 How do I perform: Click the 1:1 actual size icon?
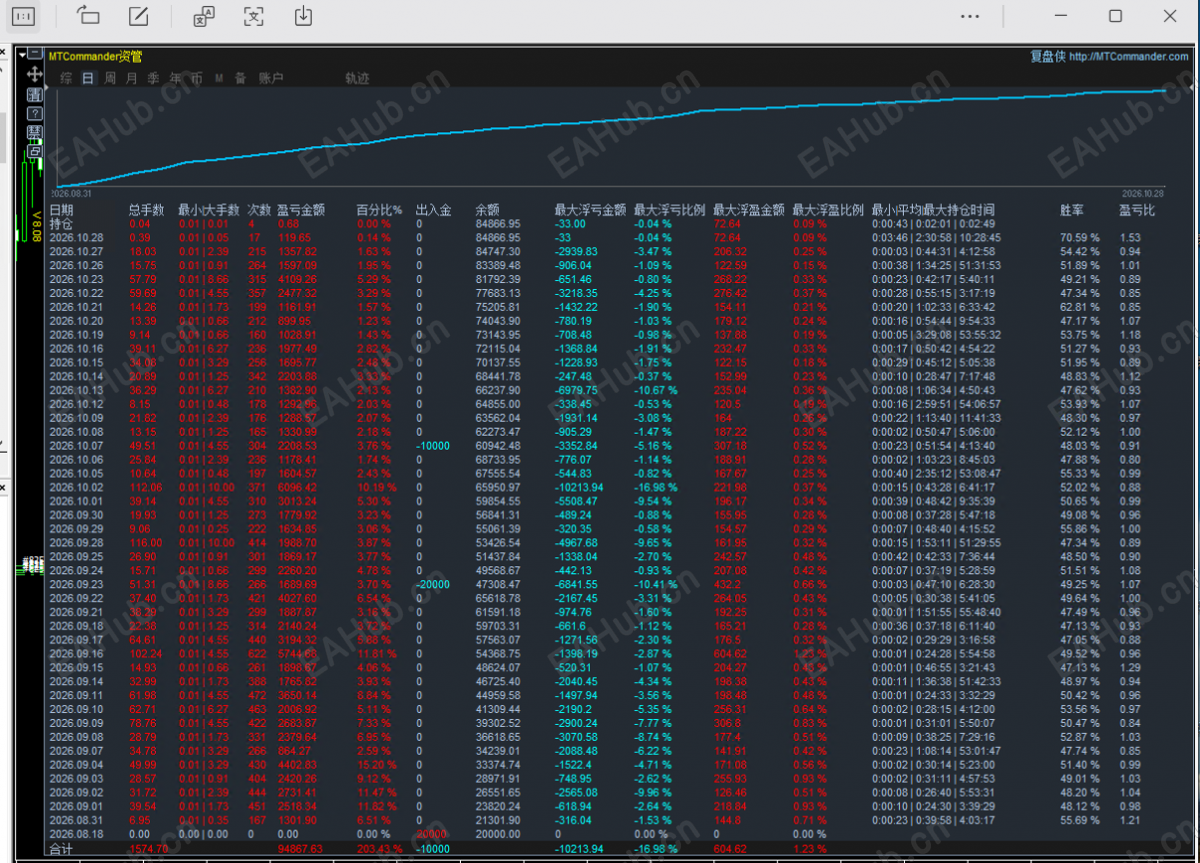pos(24,16)
